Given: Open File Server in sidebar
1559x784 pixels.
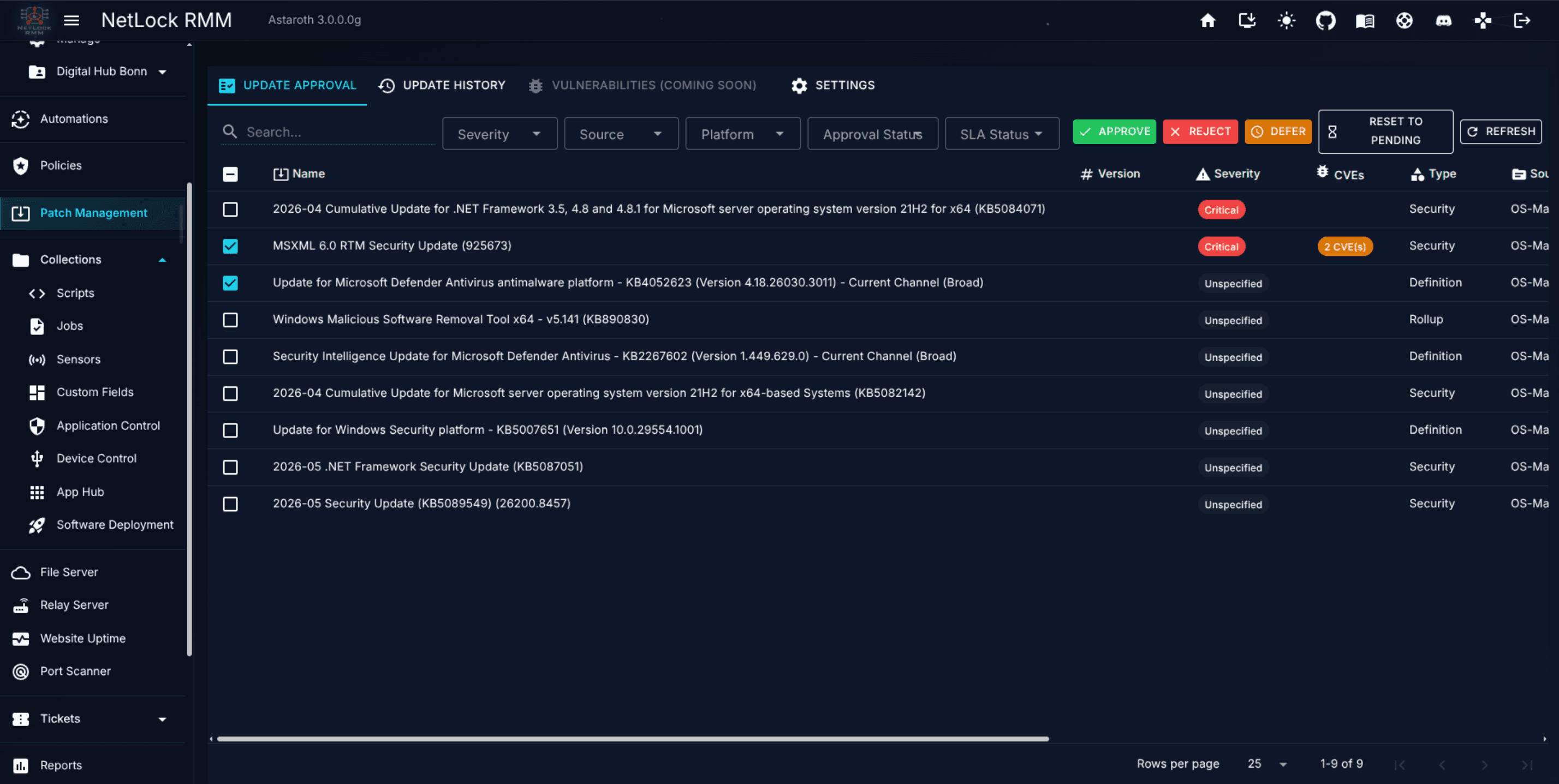Looking at the screenshot, I should tap(93, 572).
